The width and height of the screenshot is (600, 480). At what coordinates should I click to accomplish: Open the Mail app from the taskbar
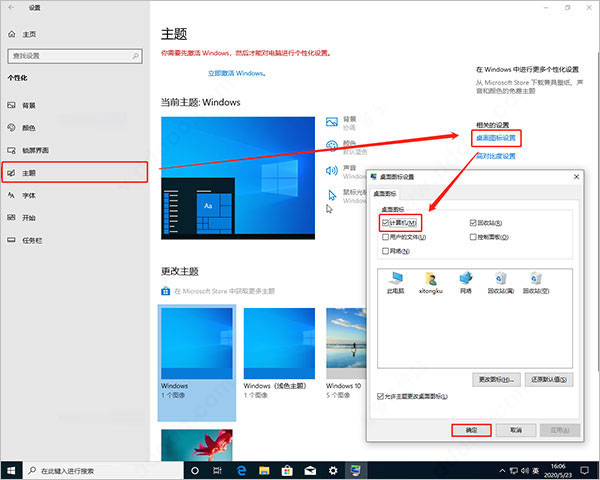click(x=310, y=470)
